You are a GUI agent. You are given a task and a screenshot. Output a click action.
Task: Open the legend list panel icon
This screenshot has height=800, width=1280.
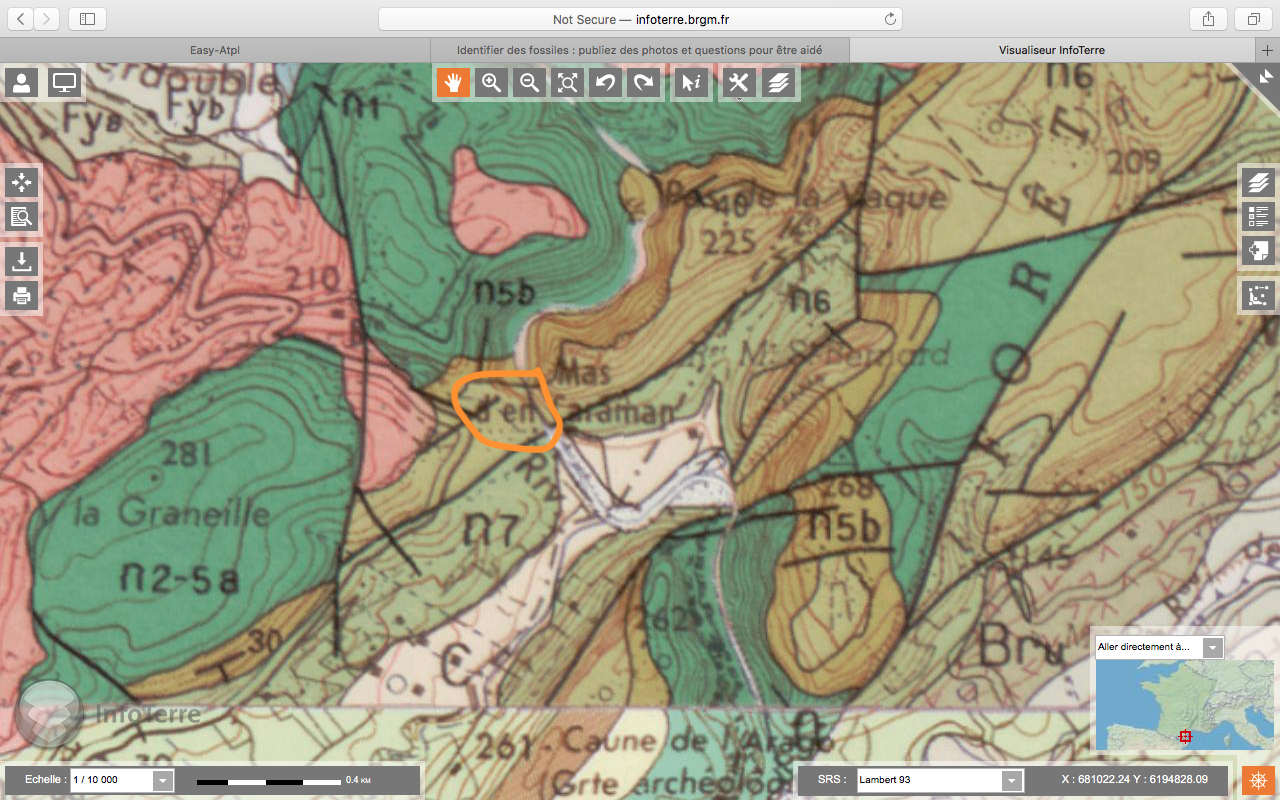click(x=1258, y=216)
